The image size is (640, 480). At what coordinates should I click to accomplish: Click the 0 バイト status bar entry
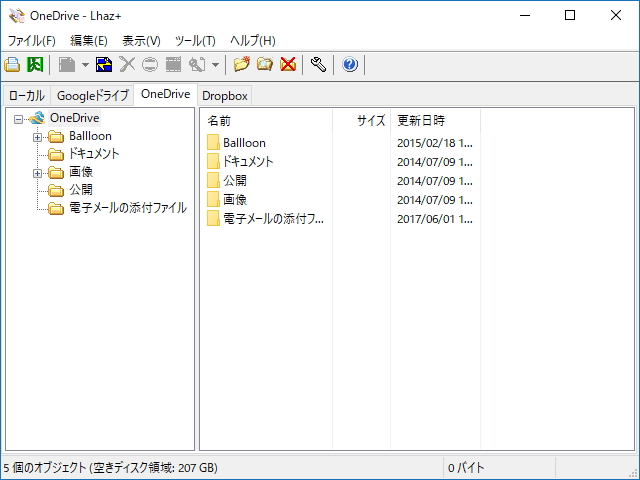pyautogui.click(x=466, y=467)
